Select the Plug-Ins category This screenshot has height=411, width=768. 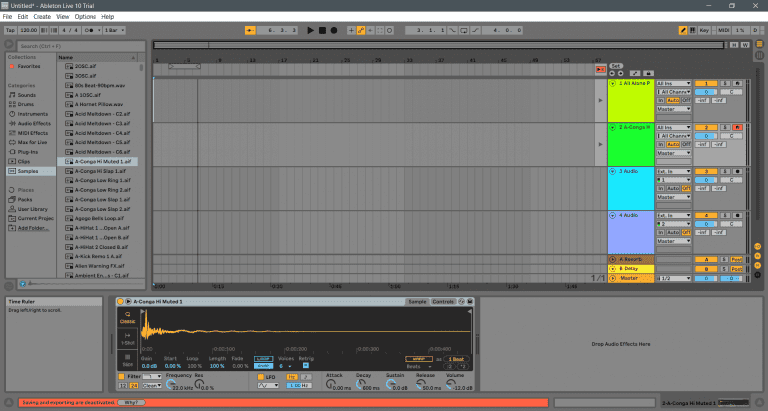pyautogui.click(x=27, y=152)
